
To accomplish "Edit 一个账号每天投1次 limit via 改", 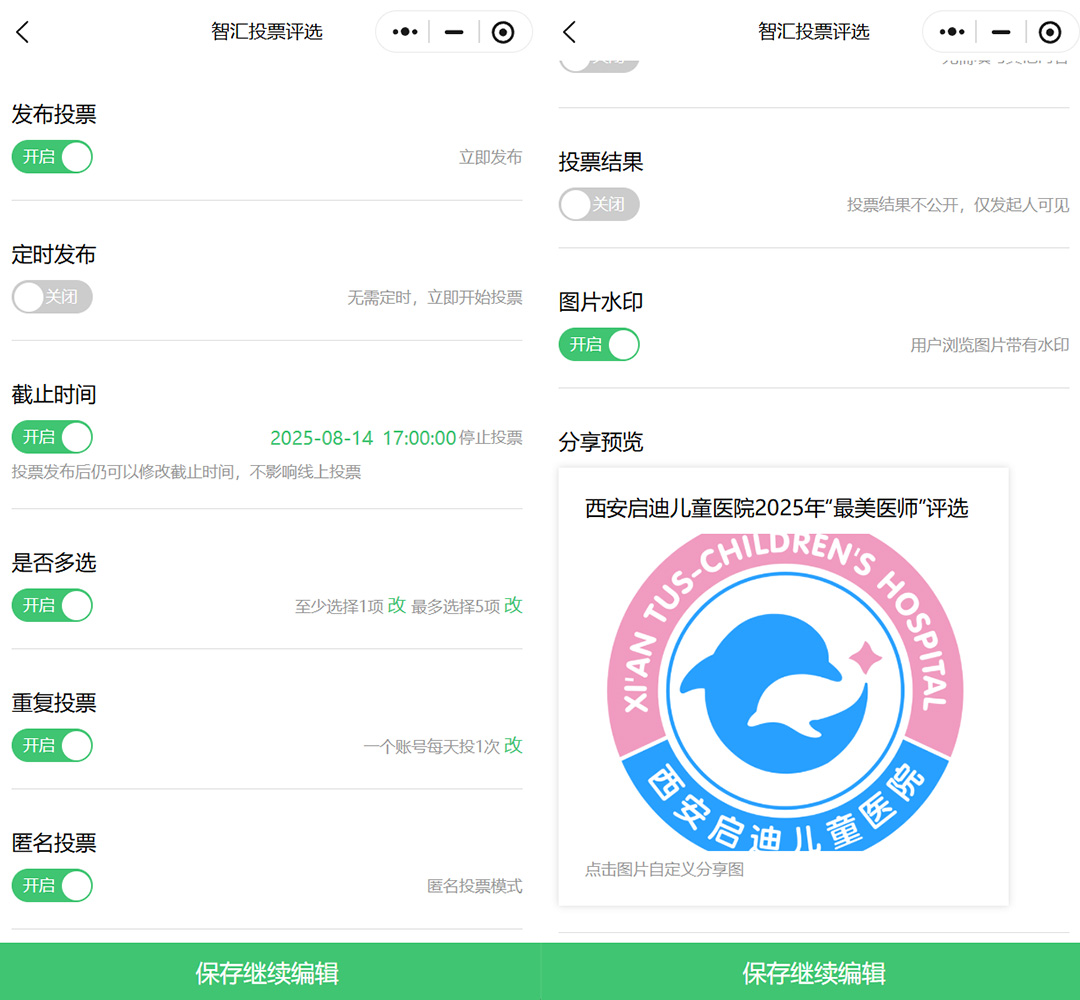I will [x=513, y=745].
